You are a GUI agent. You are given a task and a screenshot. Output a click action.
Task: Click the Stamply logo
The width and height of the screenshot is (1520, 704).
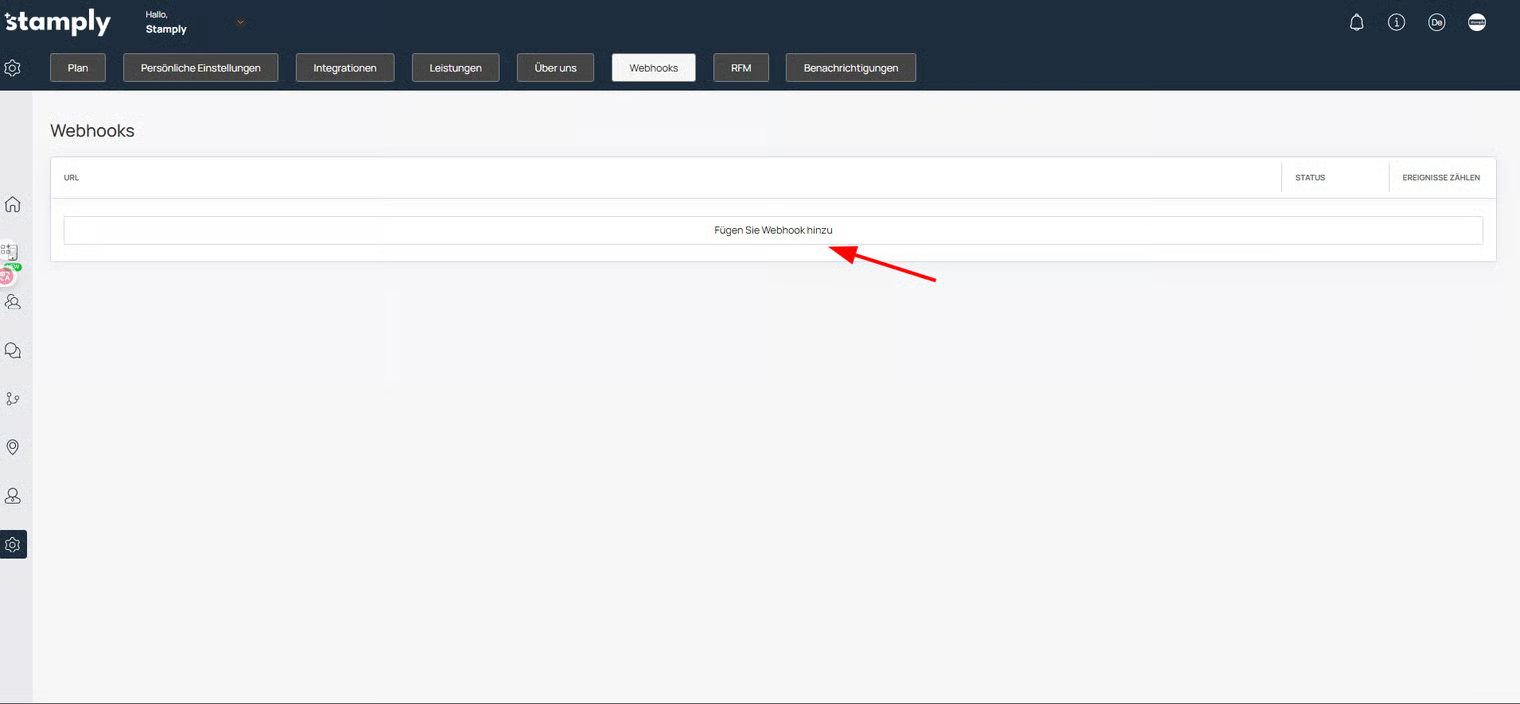(x=58, y=22)
